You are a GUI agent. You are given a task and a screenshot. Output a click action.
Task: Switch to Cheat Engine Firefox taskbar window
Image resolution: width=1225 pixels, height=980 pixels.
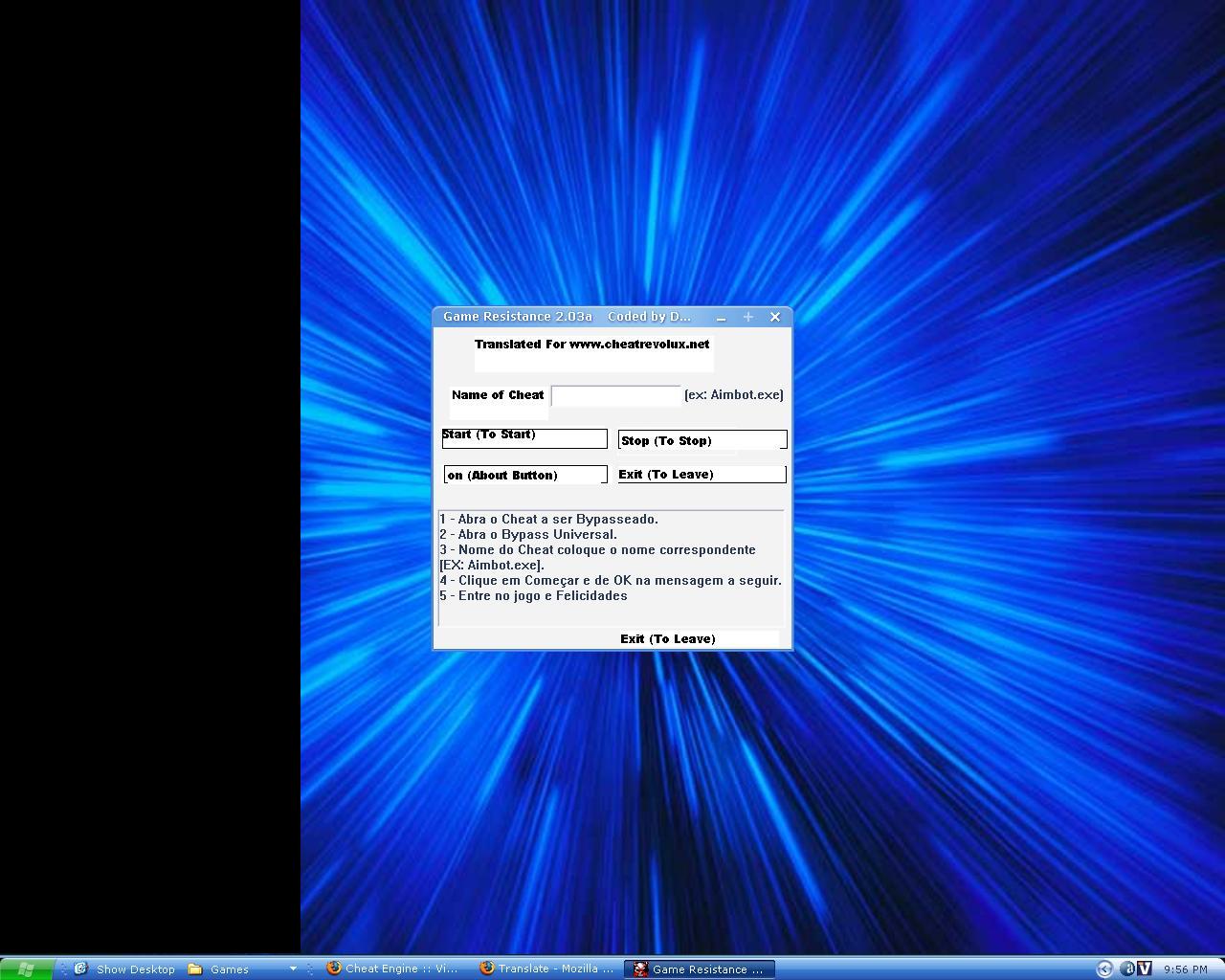(394, 969)
